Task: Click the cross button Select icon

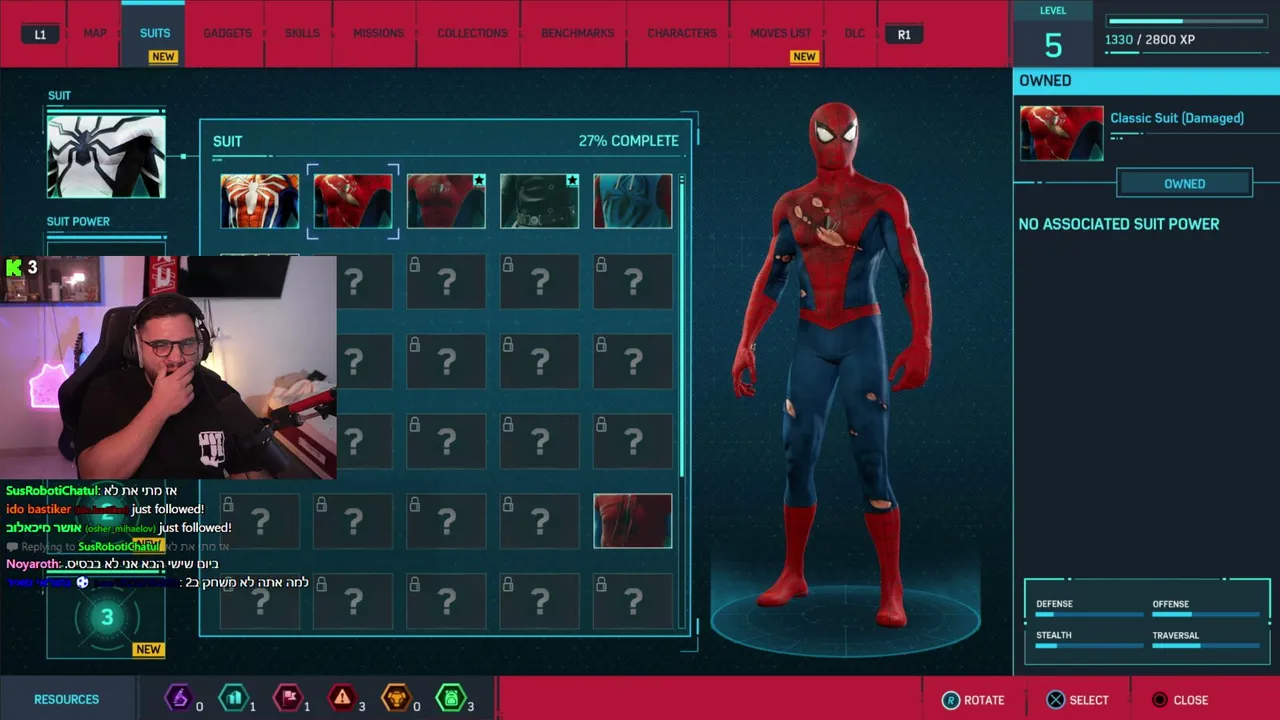Action: [x=1056, y=700]
